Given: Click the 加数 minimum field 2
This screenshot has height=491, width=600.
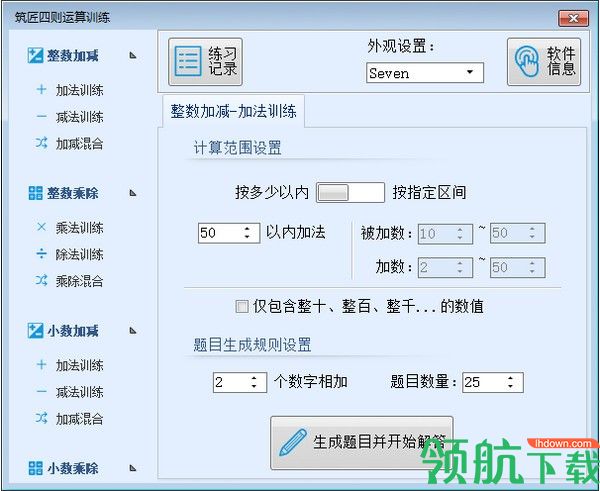Looking at the screenshot, I should click(445, 267).
